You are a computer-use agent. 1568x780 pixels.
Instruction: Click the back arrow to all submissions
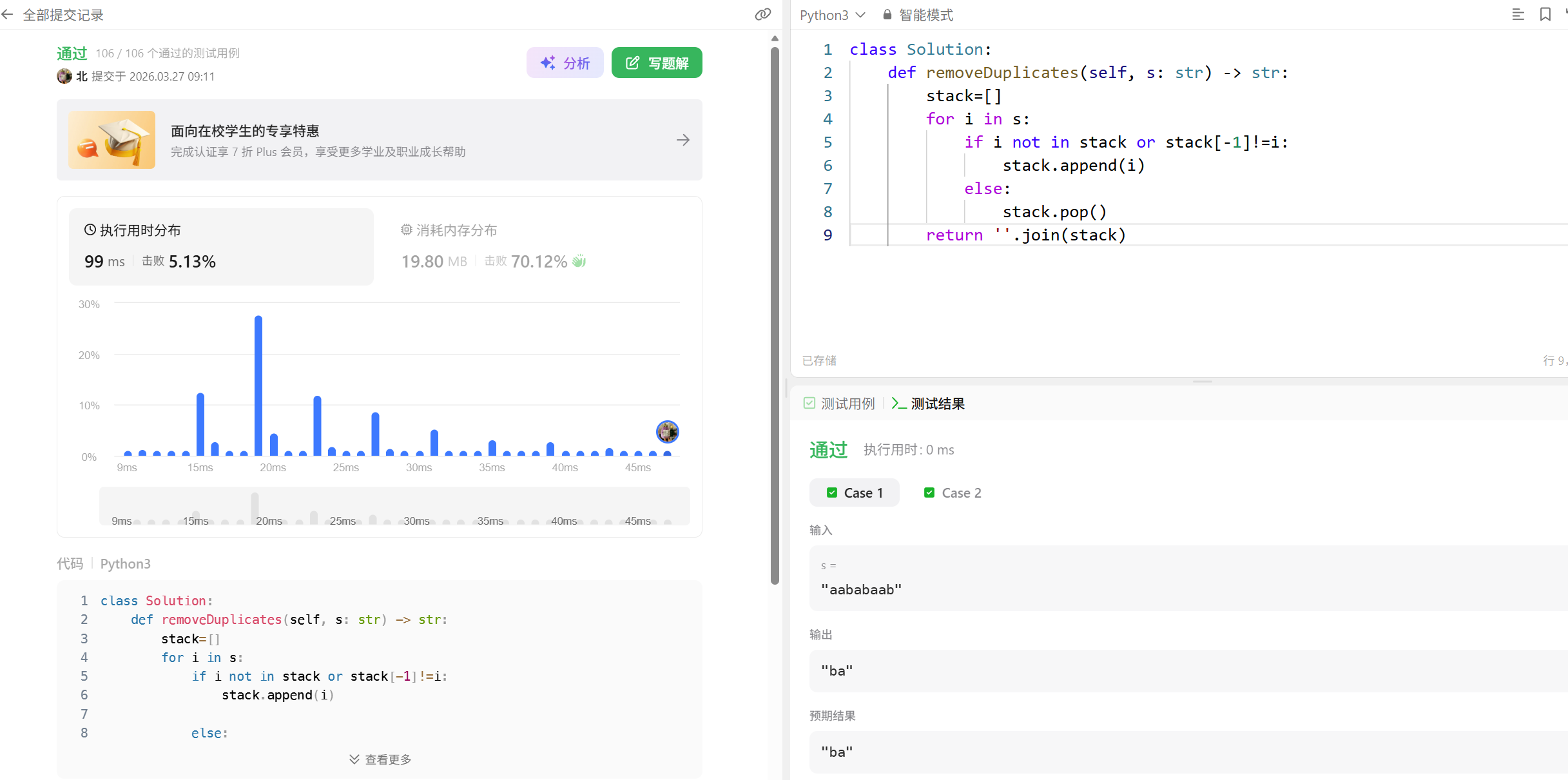[x=8, y=15]
